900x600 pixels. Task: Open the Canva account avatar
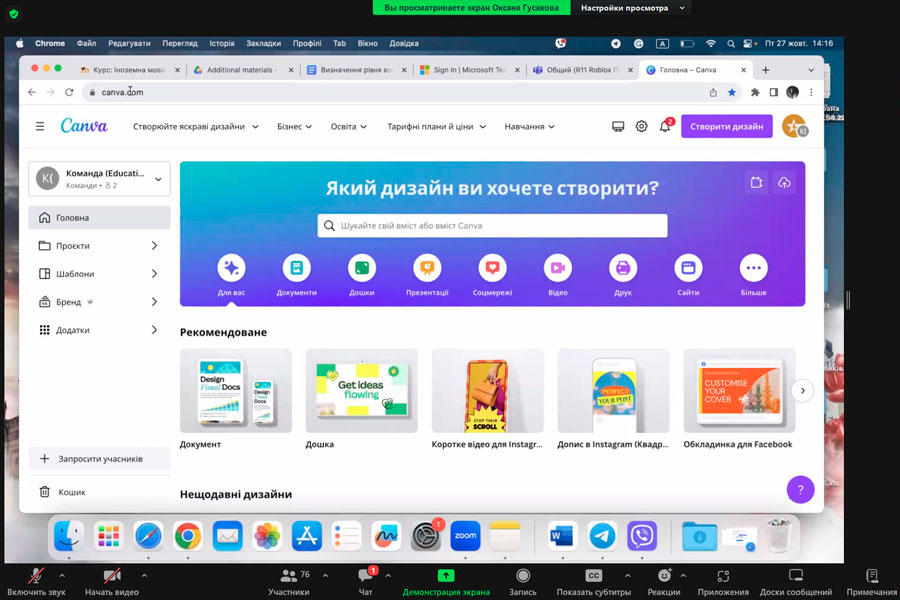pyautogui.click(x=795, y=126)
